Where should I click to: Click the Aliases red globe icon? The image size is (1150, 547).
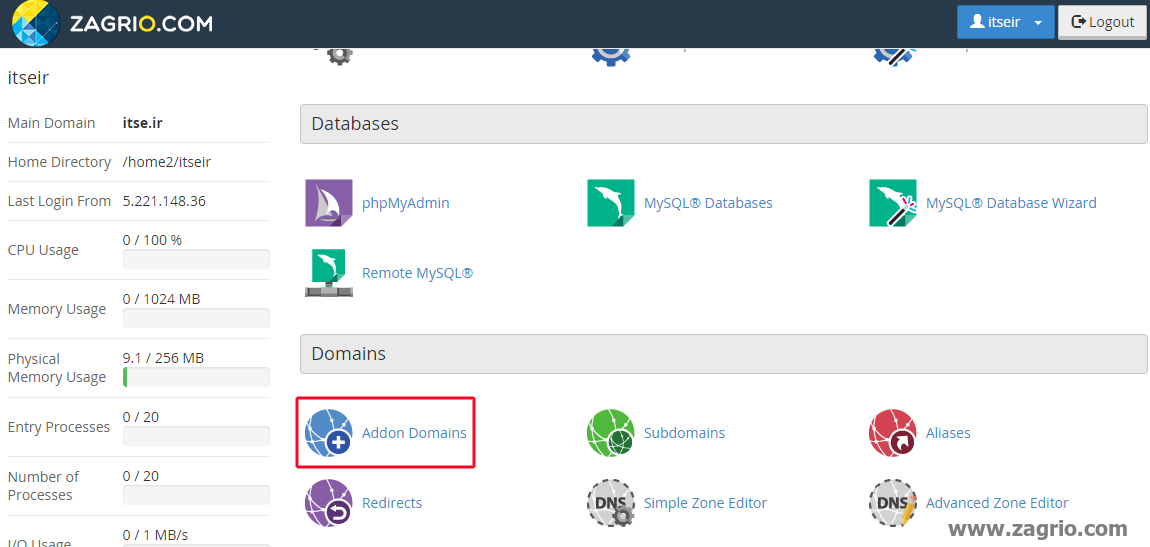pyautogui.click(x=893, y=433)
